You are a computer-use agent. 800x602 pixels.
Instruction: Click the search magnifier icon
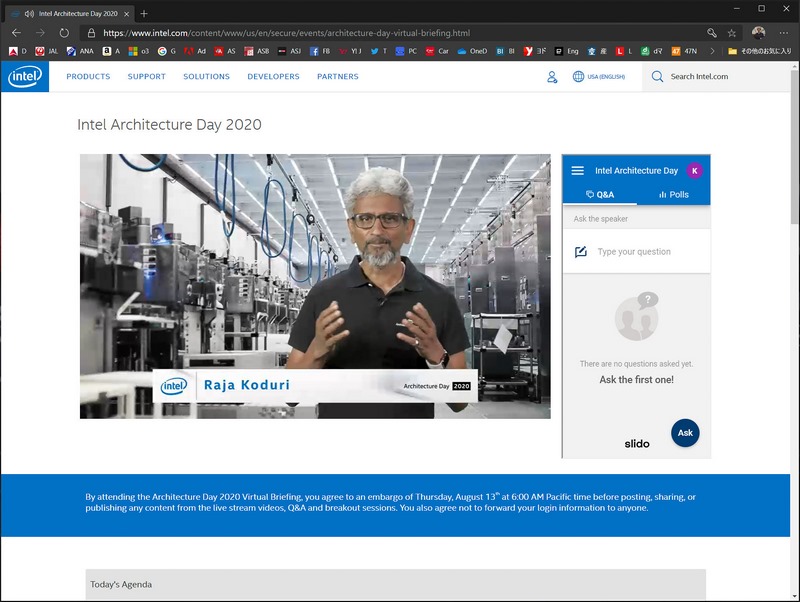(657, 77)
